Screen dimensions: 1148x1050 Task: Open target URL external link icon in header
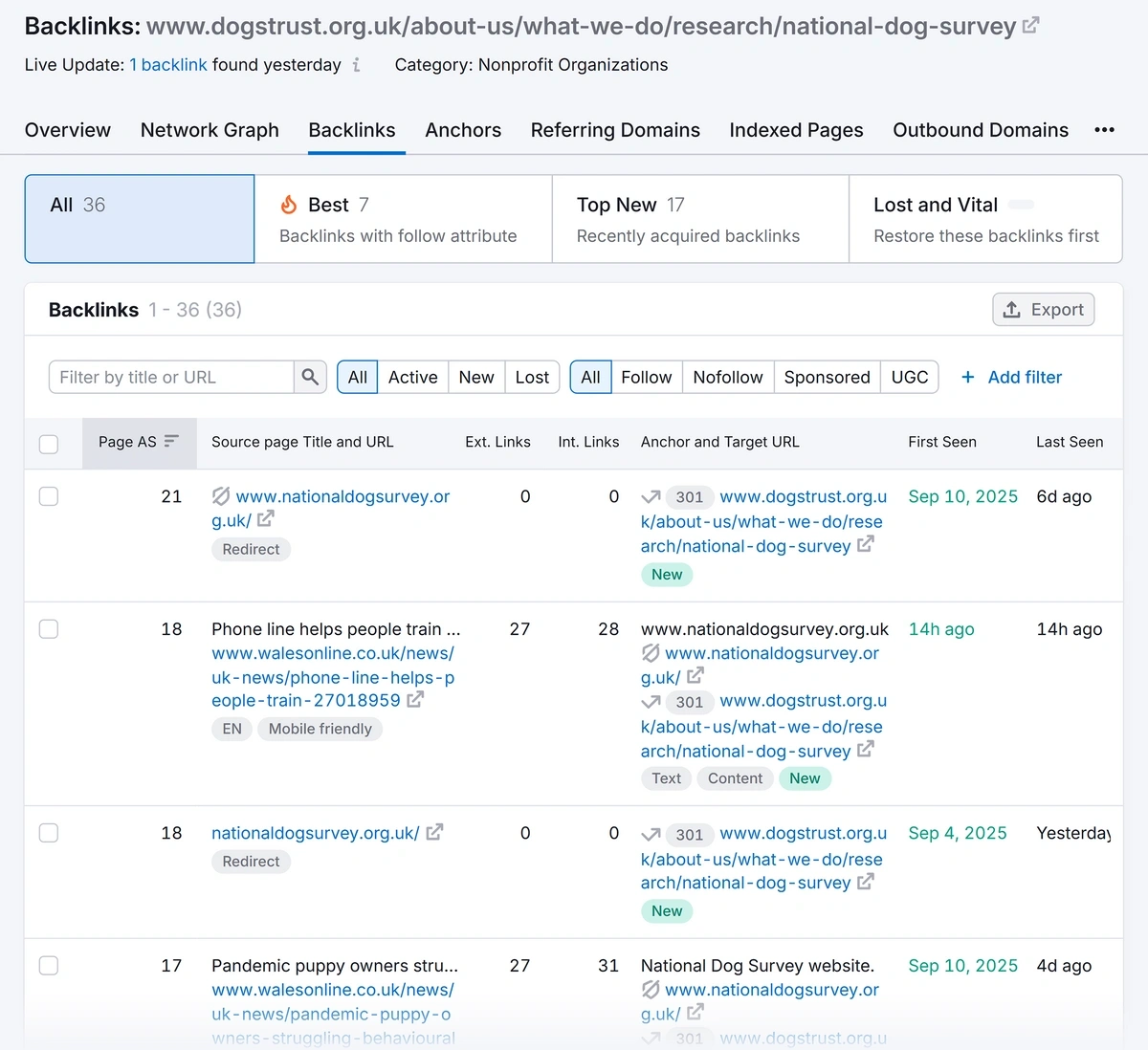tap(1030, 26)
